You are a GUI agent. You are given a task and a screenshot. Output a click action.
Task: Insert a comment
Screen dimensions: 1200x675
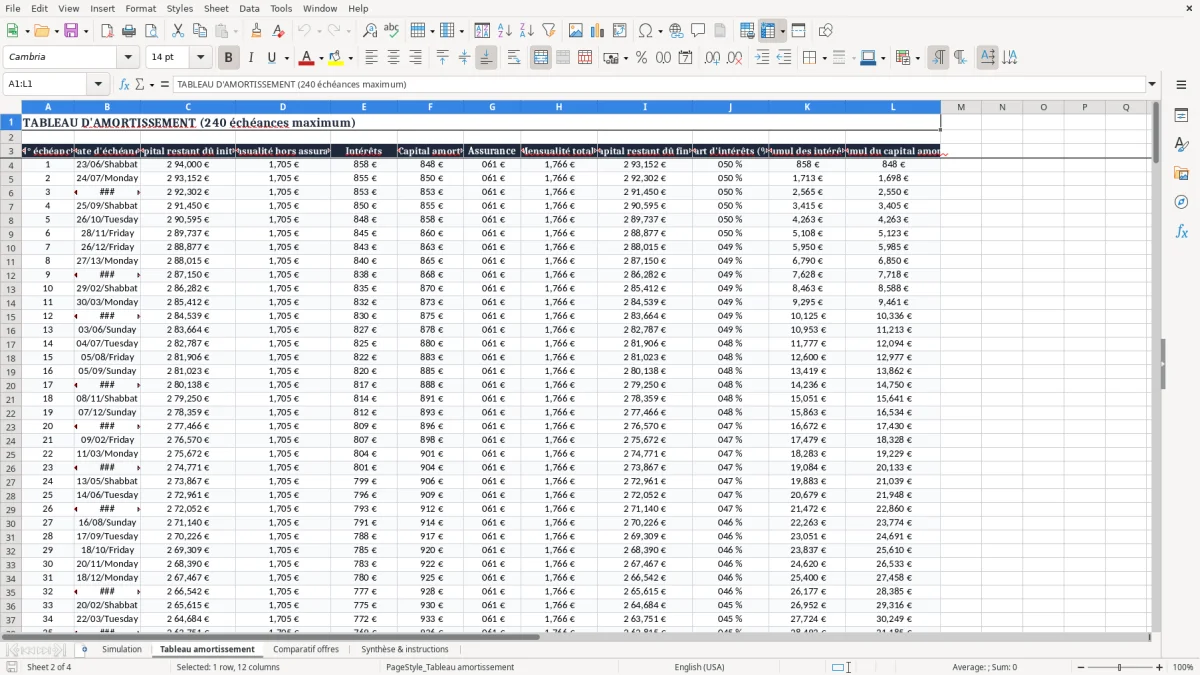click(698, 31)
